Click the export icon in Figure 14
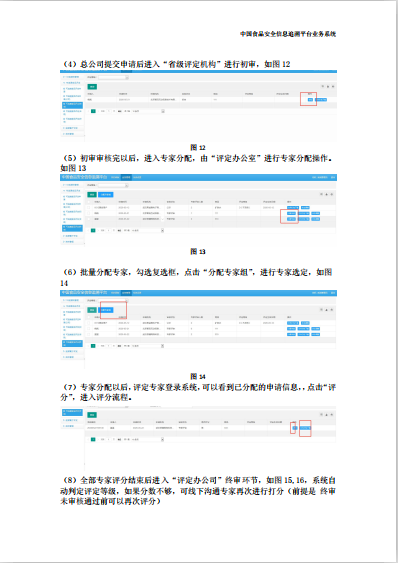 (x=327, y=310)
